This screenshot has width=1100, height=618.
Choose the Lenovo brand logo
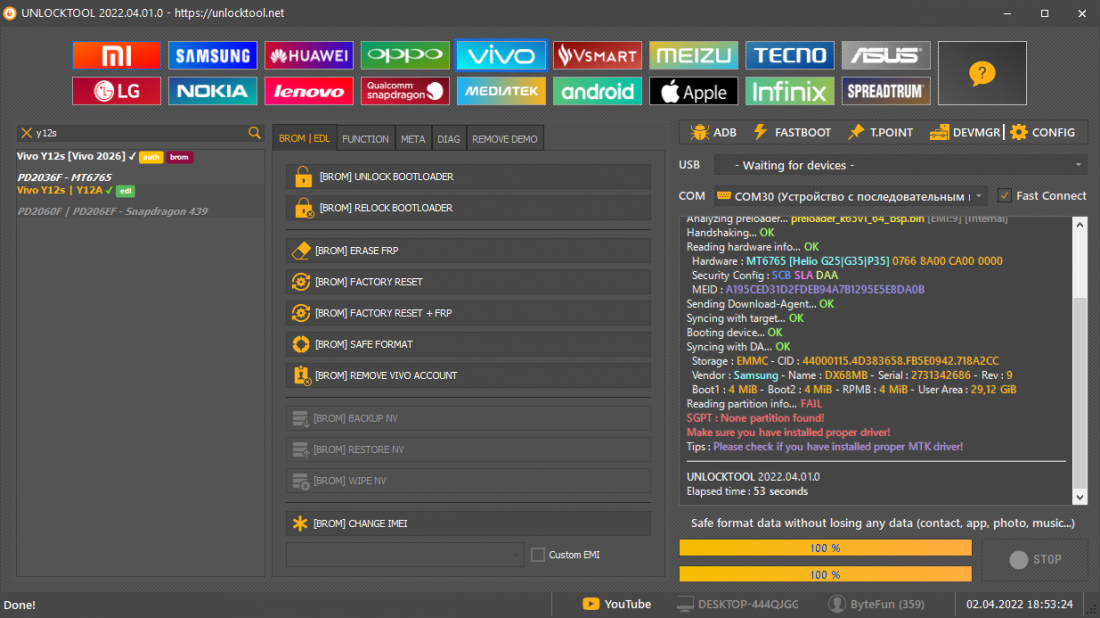click(309, 91)
